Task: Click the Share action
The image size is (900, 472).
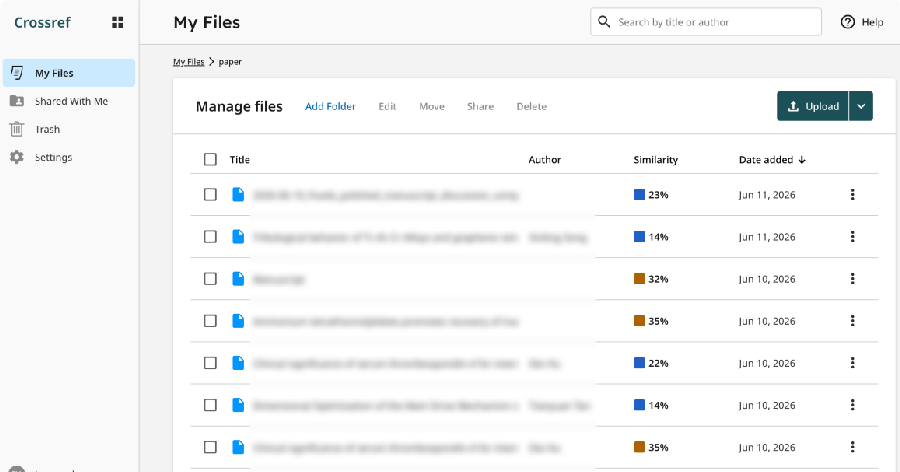Action: (x=480, y=106)
